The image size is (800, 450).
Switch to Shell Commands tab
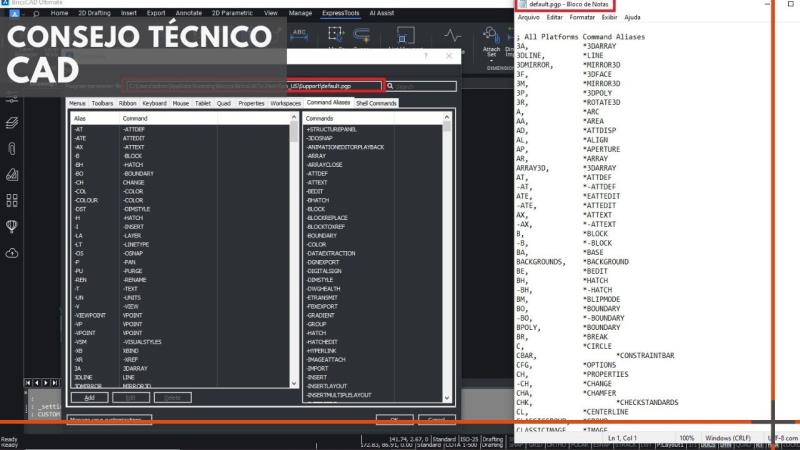[x=376, y=104]
